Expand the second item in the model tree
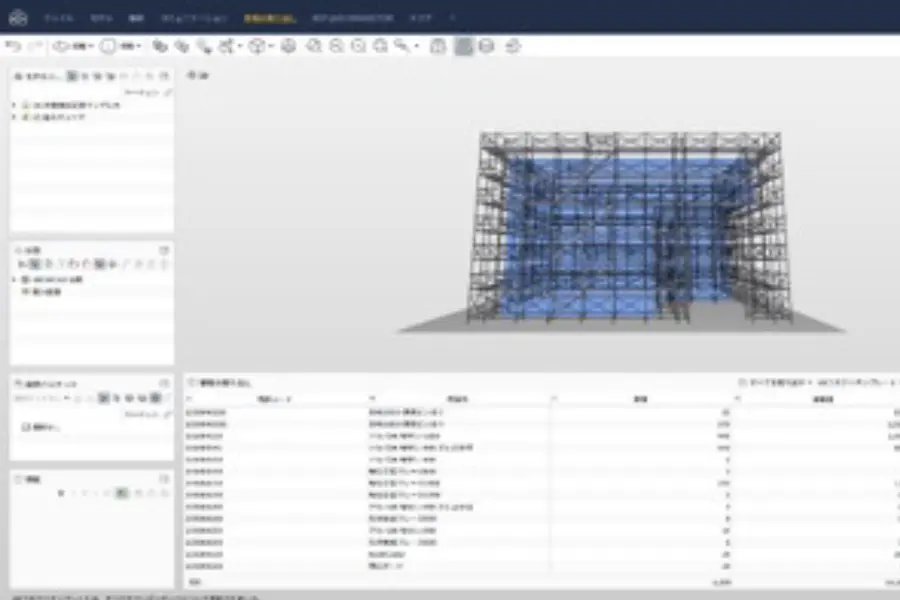The width and height of the screenshot is (900, 600). [14, 117]
